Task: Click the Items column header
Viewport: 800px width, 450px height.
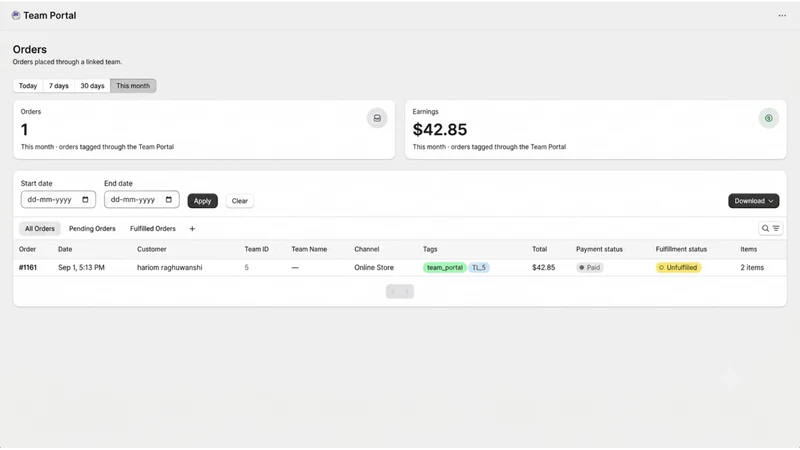Action: 748,249
